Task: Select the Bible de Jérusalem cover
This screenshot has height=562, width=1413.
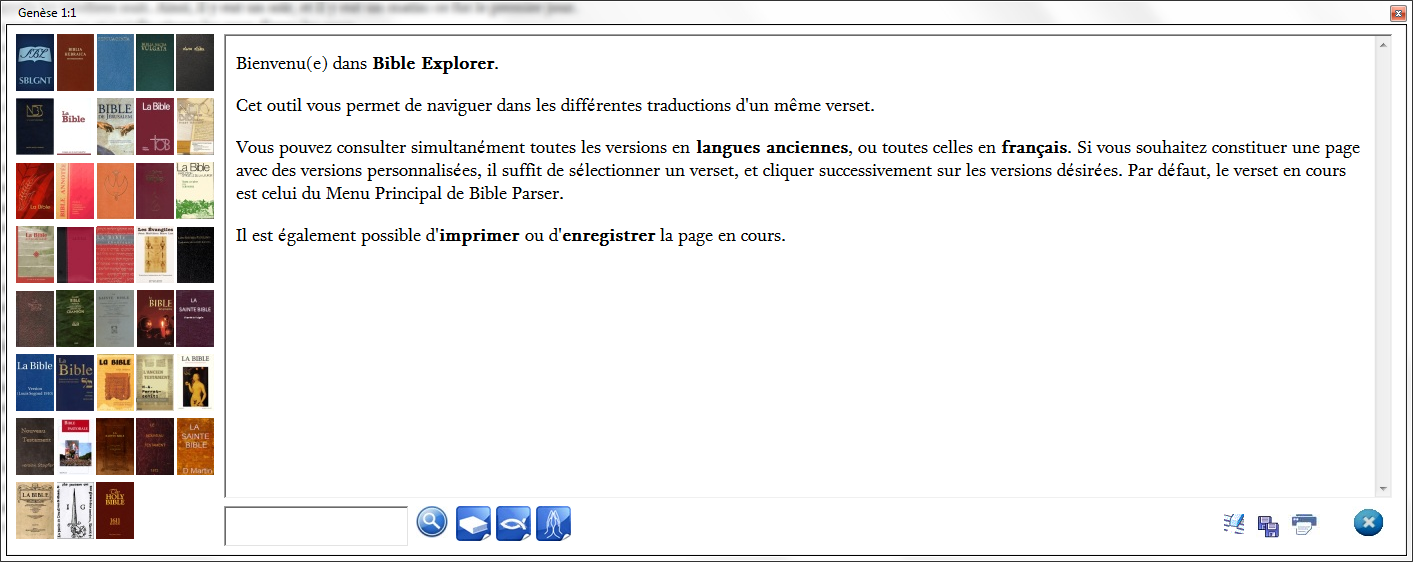Action: point(115,127)
